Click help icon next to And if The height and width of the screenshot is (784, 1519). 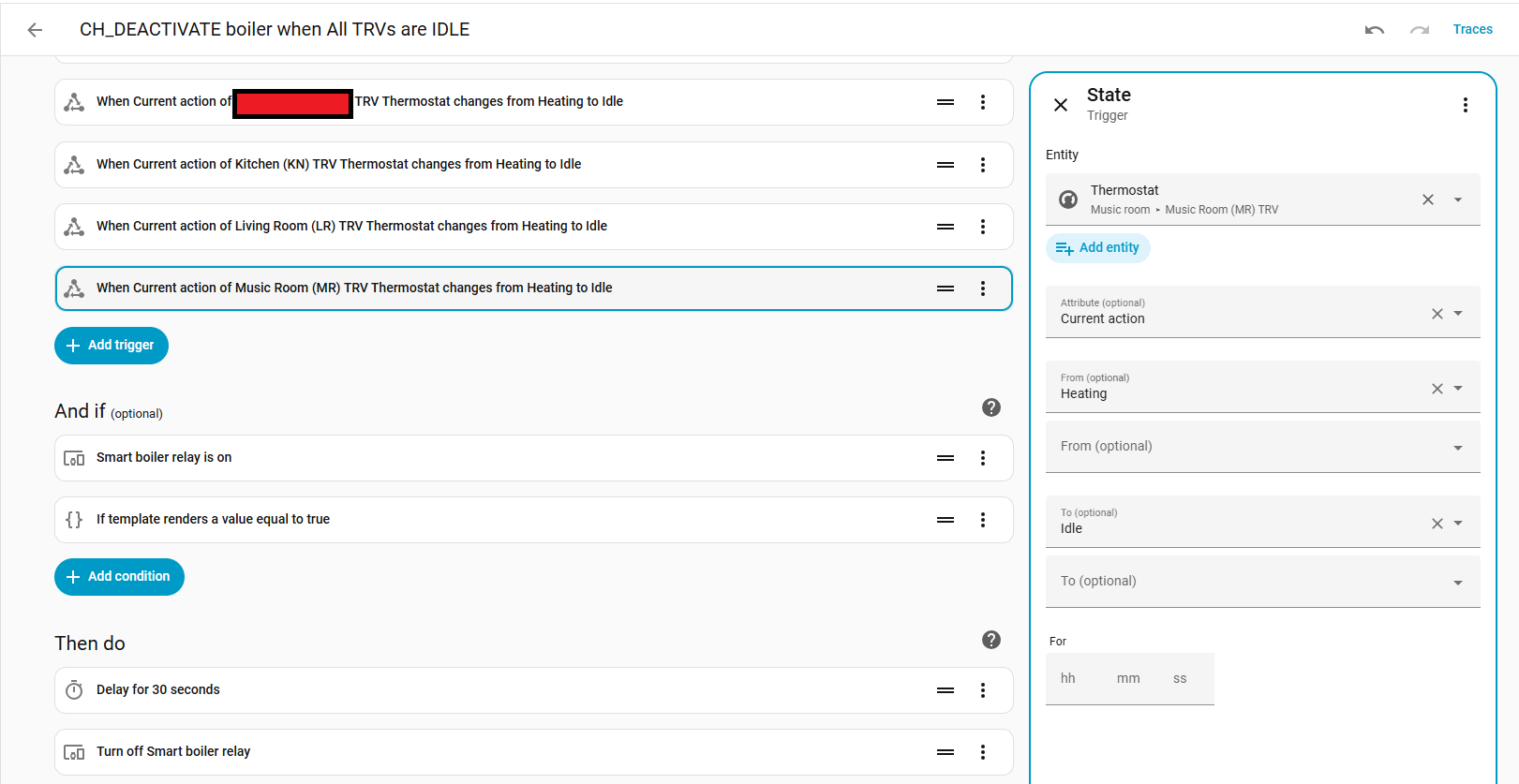[990, 407]
